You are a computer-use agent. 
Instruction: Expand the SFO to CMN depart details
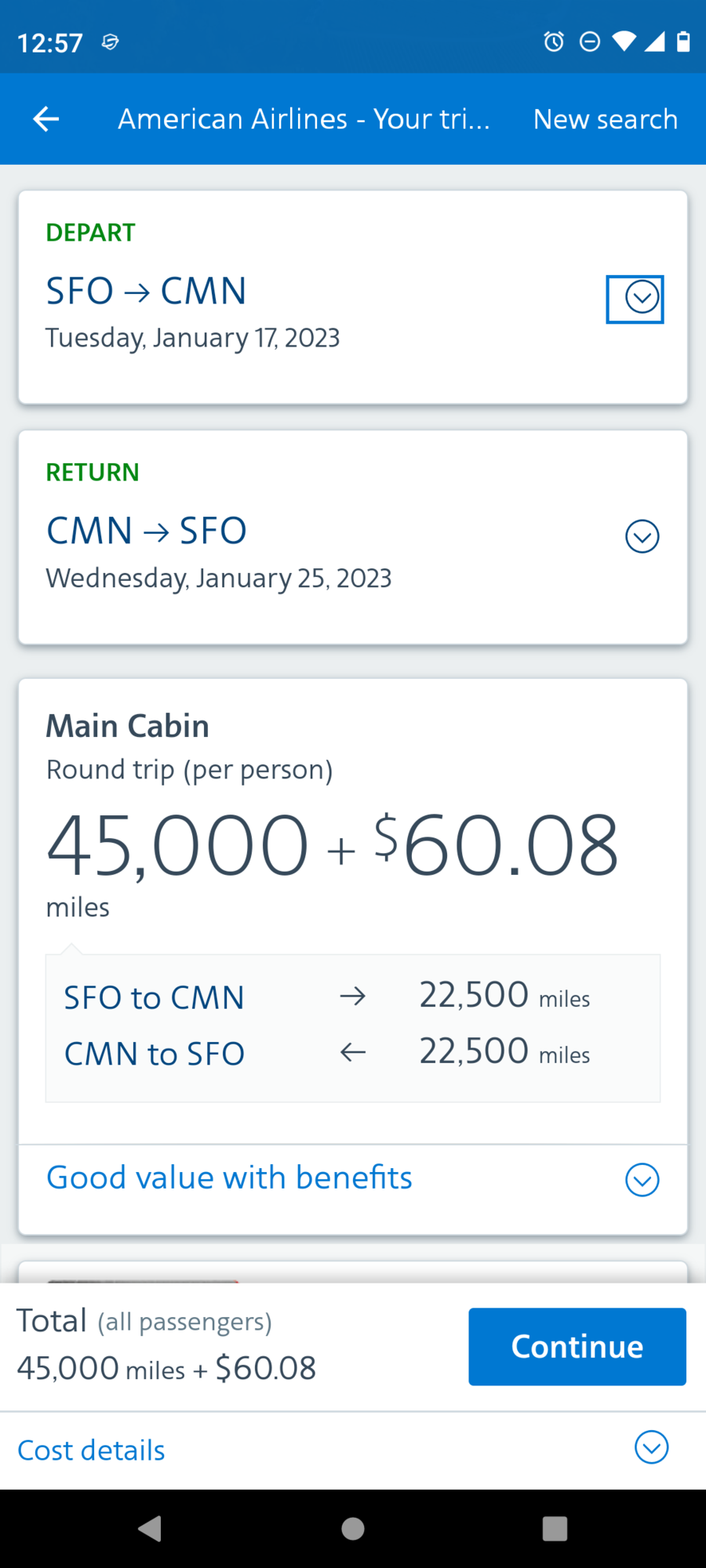(x=642, y=298)
